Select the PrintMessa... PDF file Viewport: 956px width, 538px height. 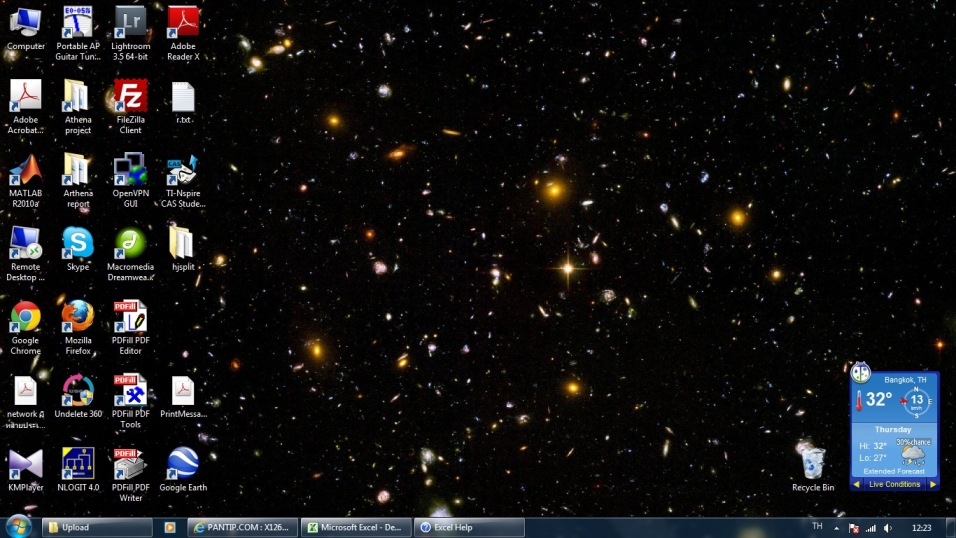click(183, 396)
